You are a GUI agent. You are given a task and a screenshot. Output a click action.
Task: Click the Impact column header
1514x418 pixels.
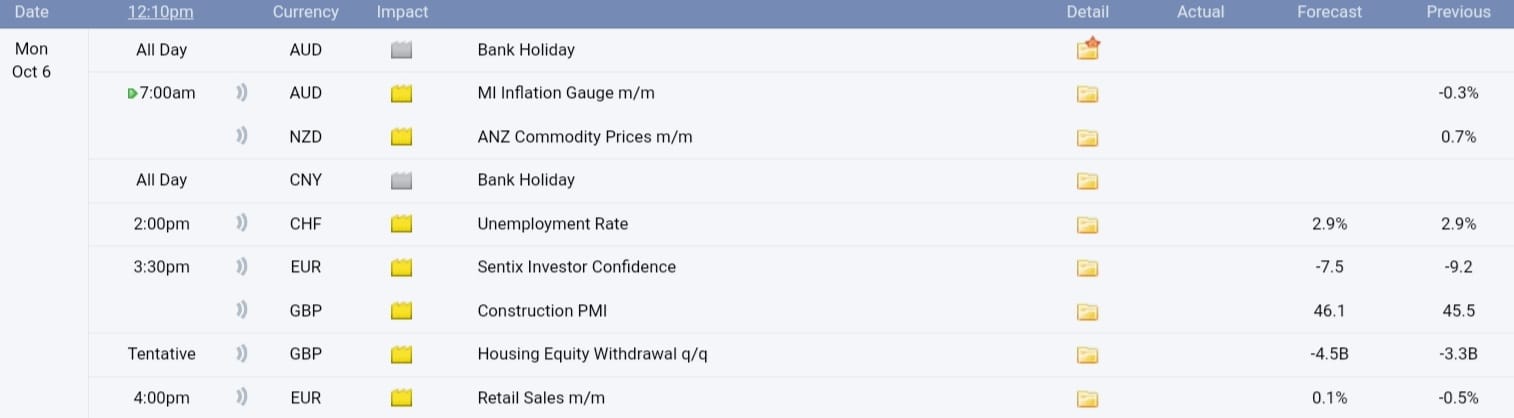[x=402, y=12]
